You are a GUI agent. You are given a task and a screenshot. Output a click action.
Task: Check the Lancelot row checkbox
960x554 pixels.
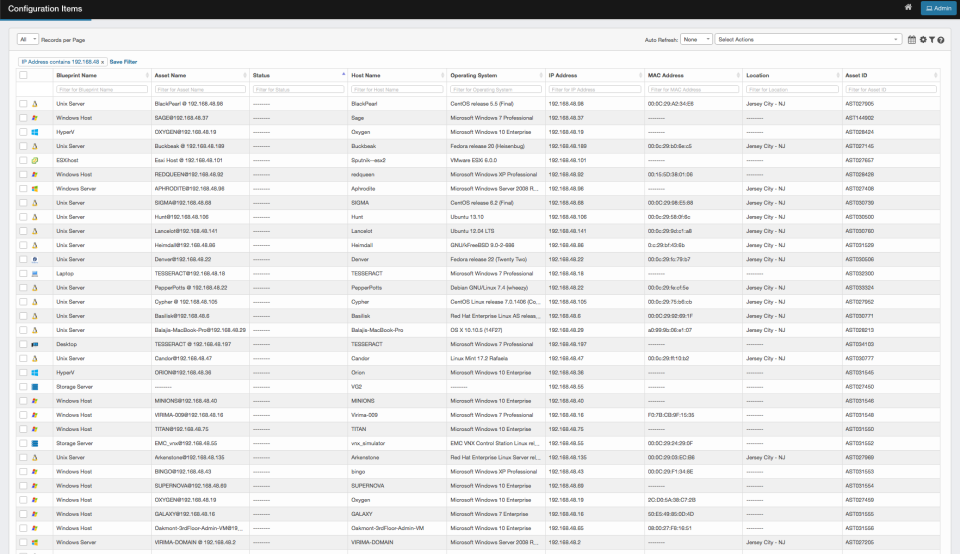(x=23, y=231)
